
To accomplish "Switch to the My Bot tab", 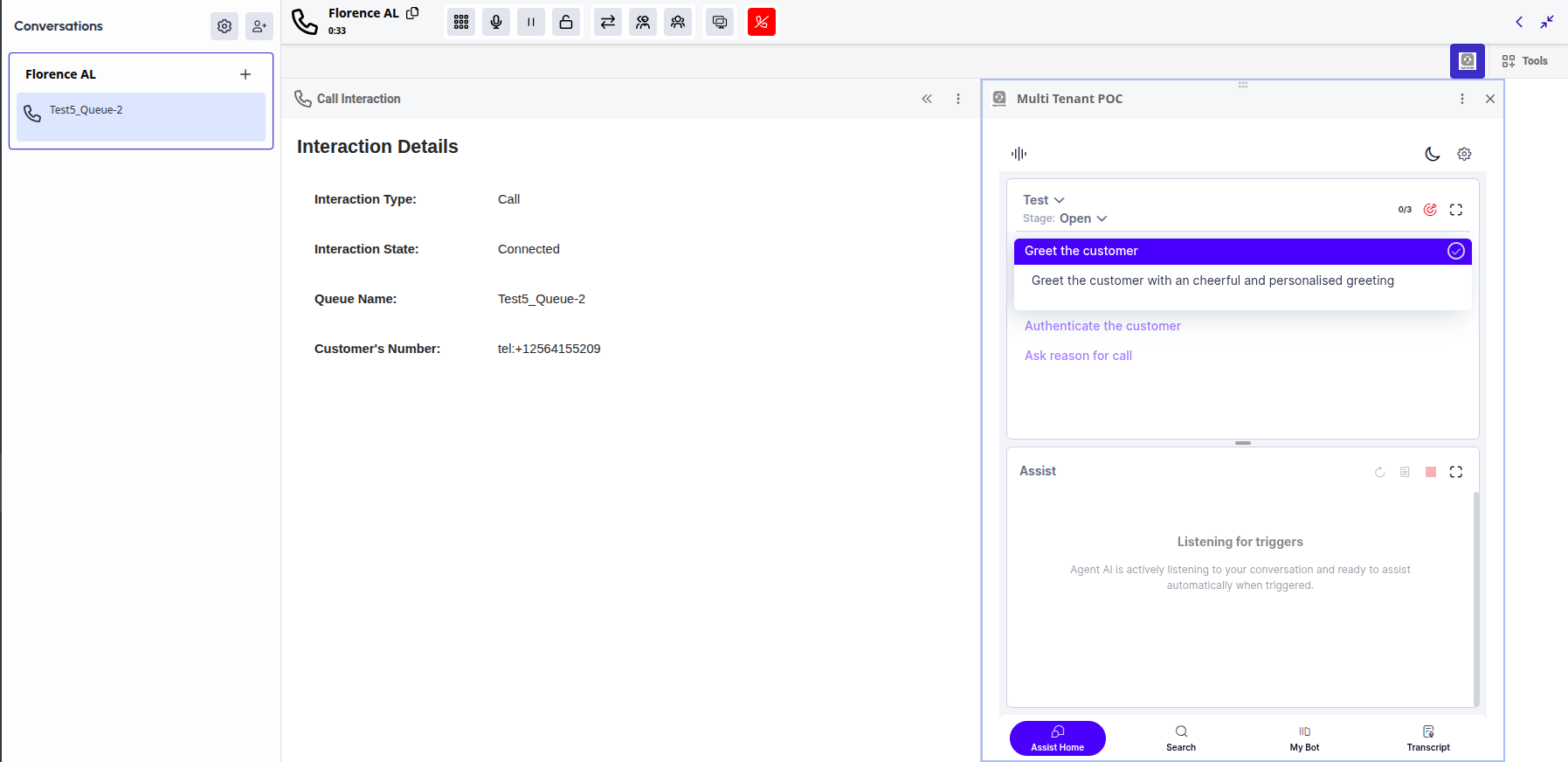I will (1304, 738).
